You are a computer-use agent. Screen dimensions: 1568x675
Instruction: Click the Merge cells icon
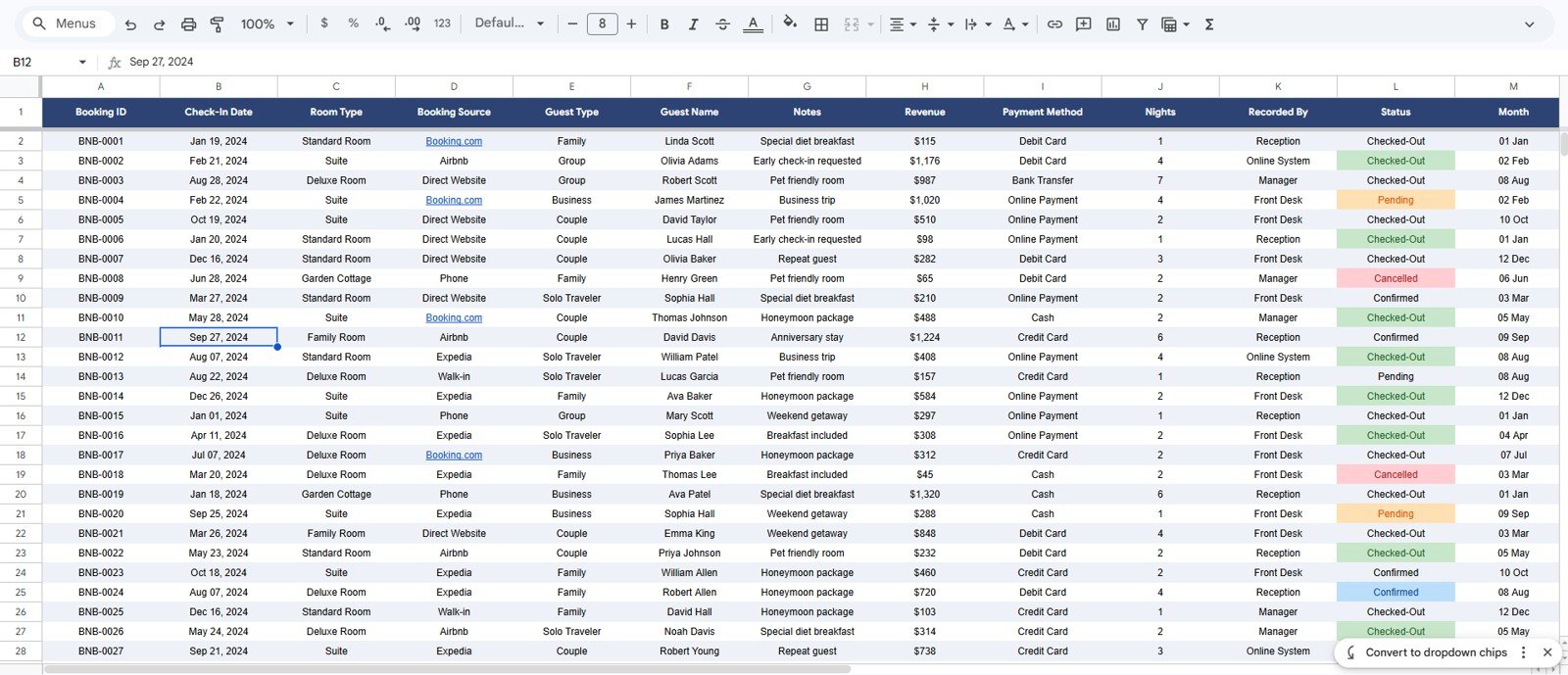click(x=852, y=24)
